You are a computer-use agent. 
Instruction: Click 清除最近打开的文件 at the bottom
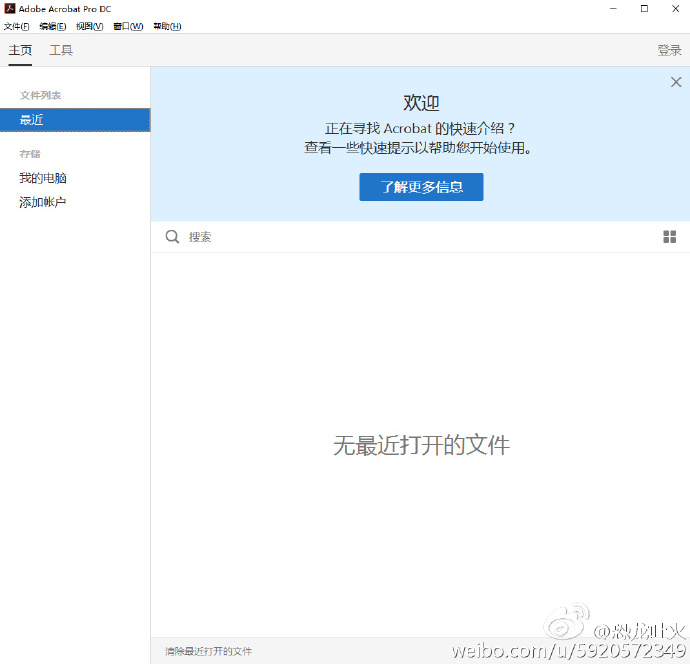[x=208, y=651]
